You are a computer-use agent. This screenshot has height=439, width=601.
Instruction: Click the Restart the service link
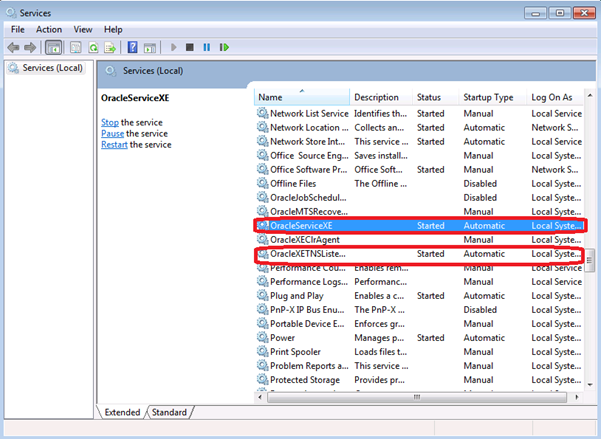pyautogui.click(x=114, y=145)
